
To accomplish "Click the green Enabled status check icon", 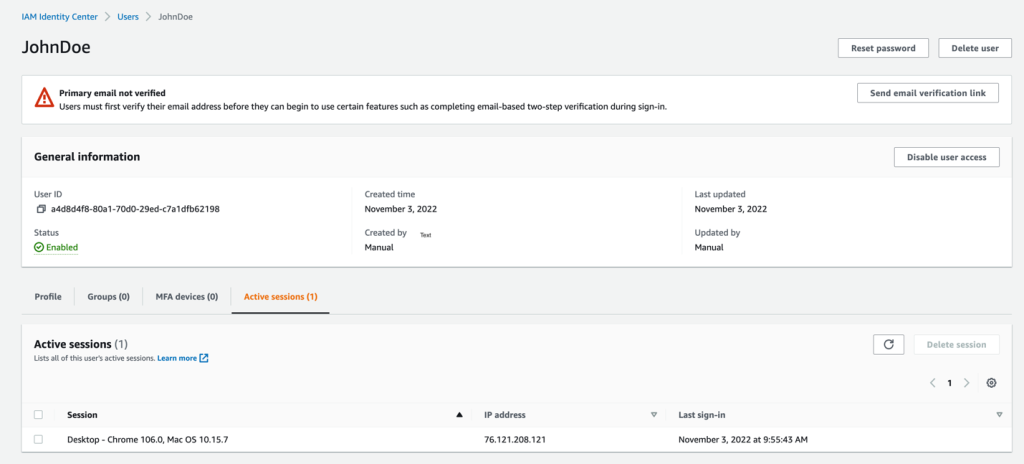I will [39, 247].
